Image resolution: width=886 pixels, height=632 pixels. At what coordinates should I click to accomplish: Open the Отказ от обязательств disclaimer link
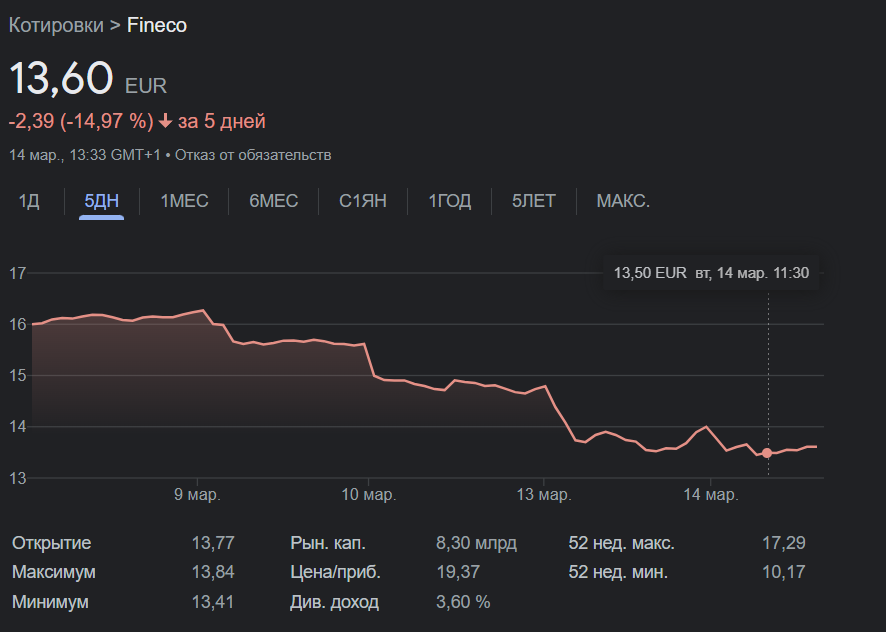pyautogui.click(x=253, y=155)
